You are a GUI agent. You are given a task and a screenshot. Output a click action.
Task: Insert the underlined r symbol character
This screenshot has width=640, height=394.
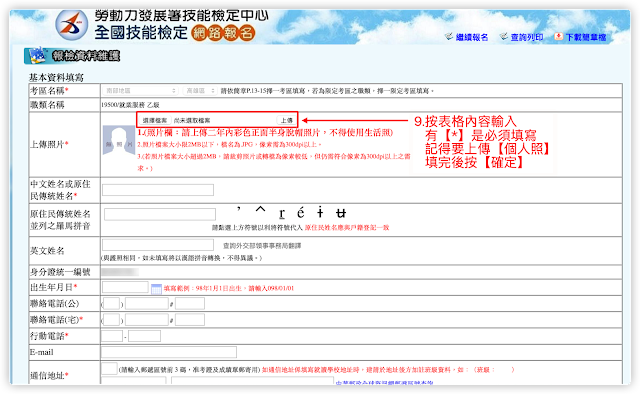(x=282, y=213)
